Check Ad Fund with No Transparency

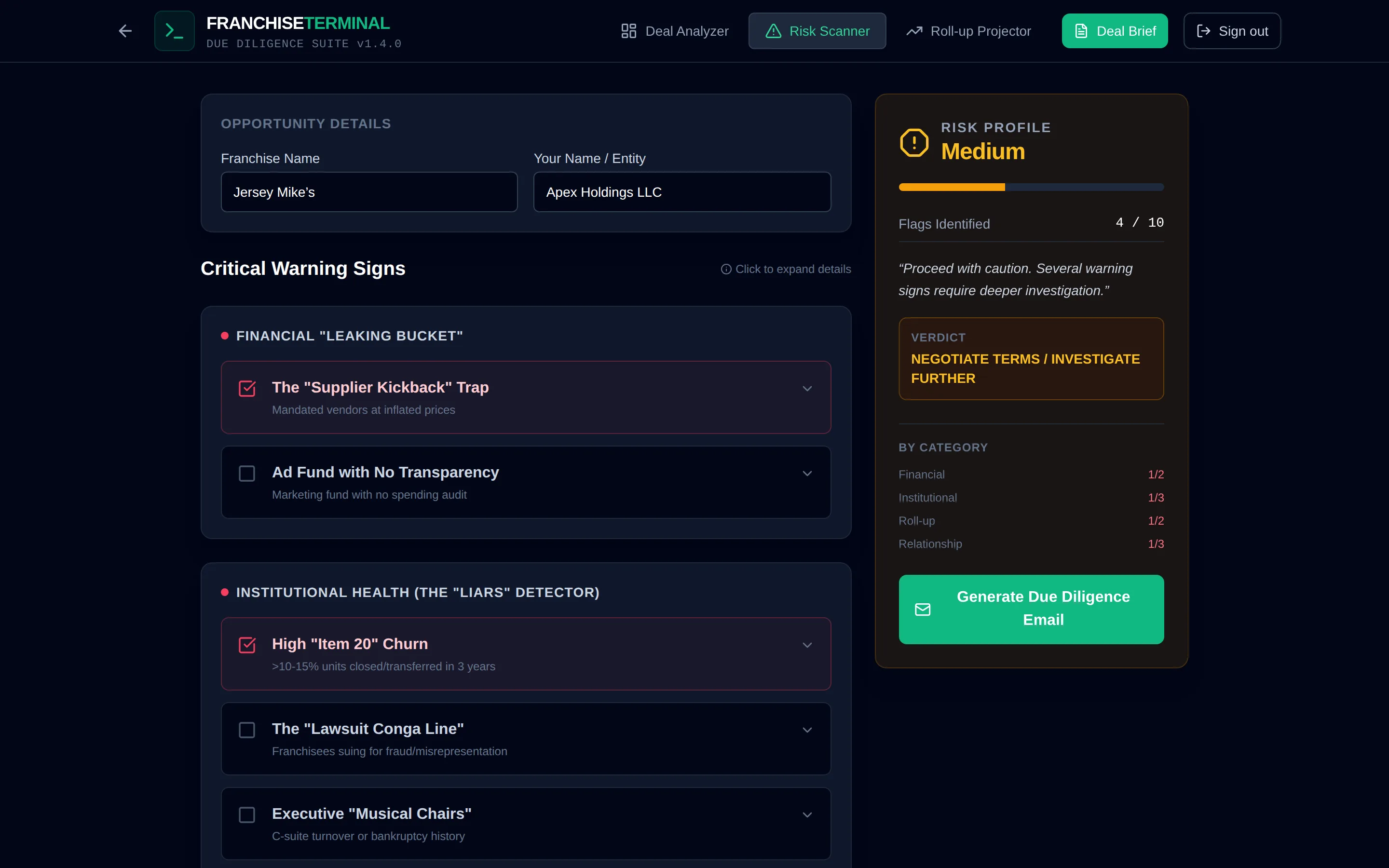point(247,474)
